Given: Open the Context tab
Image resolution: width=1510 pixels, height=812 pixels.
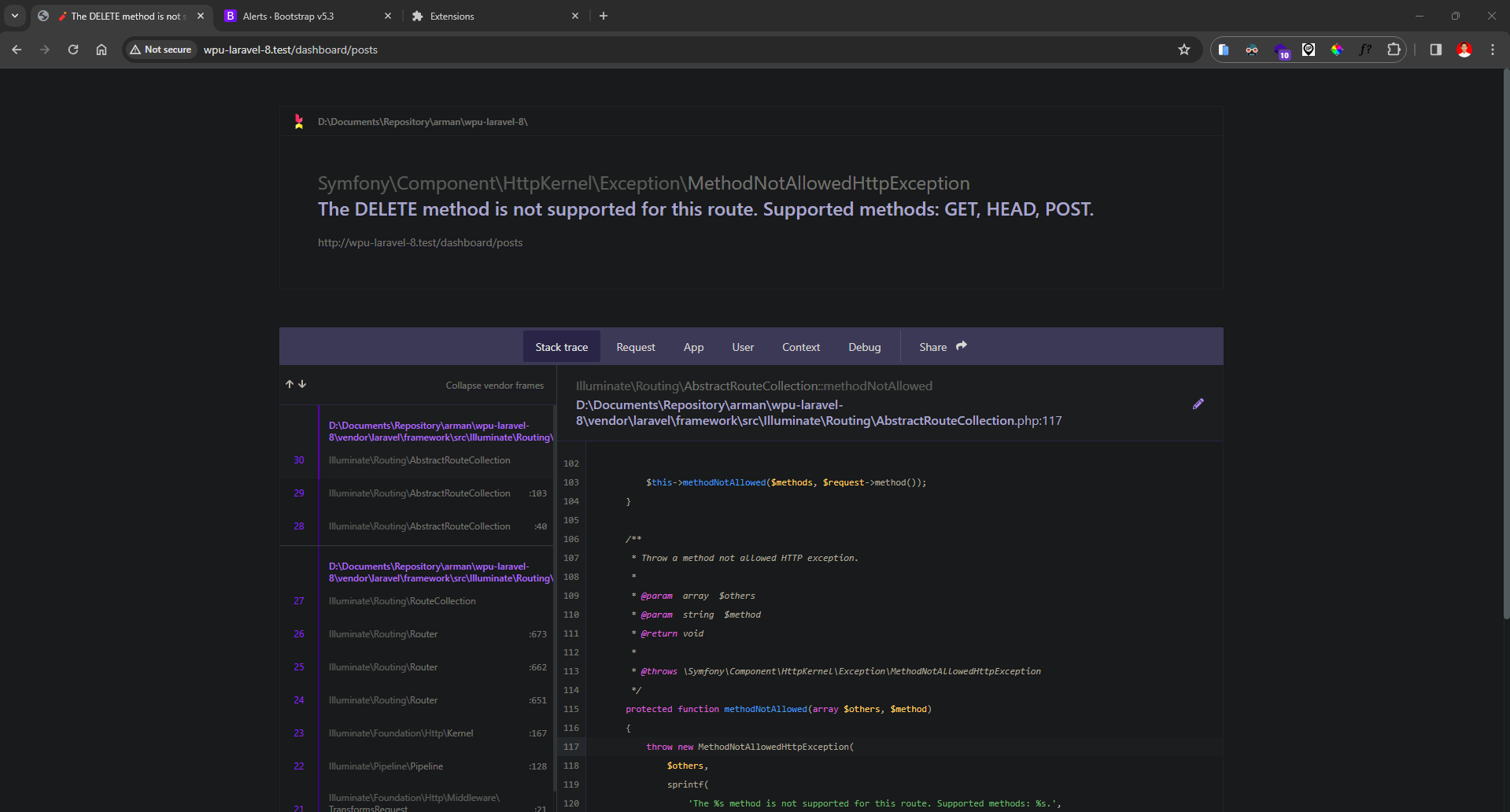Looking at the screenshot, I should tap(800, 347).
